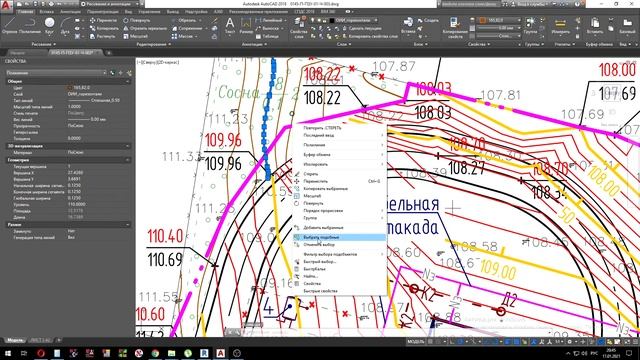Insert a Таблица (Table)
The width and height of the screenshot is (640, 360).
[267, 36]
